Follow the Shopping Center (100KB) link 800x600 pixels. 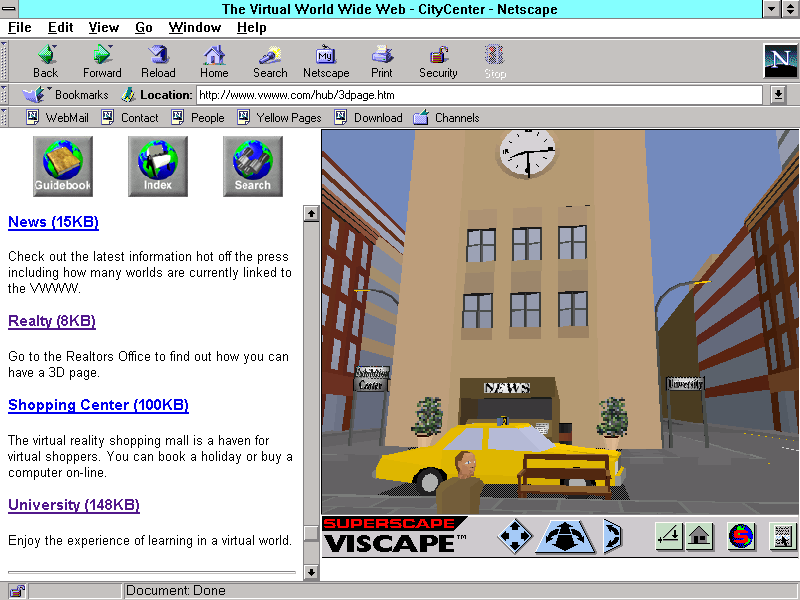98,405
